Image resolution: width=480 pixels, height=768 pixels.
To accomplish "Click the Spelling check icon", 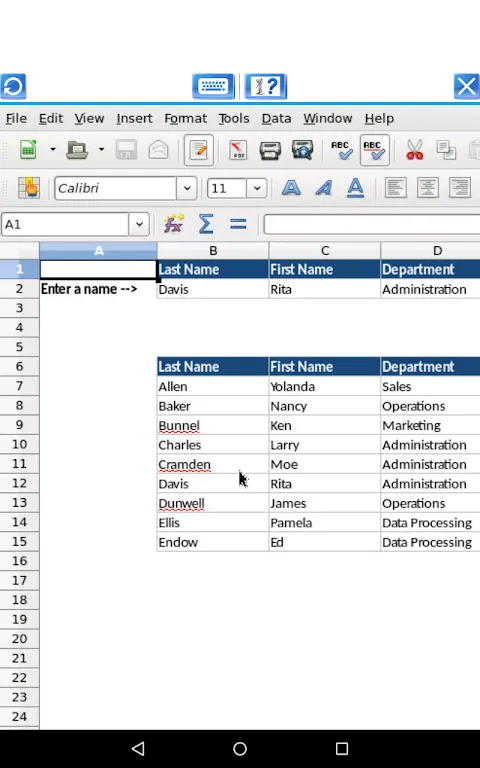I will (341, 150).
